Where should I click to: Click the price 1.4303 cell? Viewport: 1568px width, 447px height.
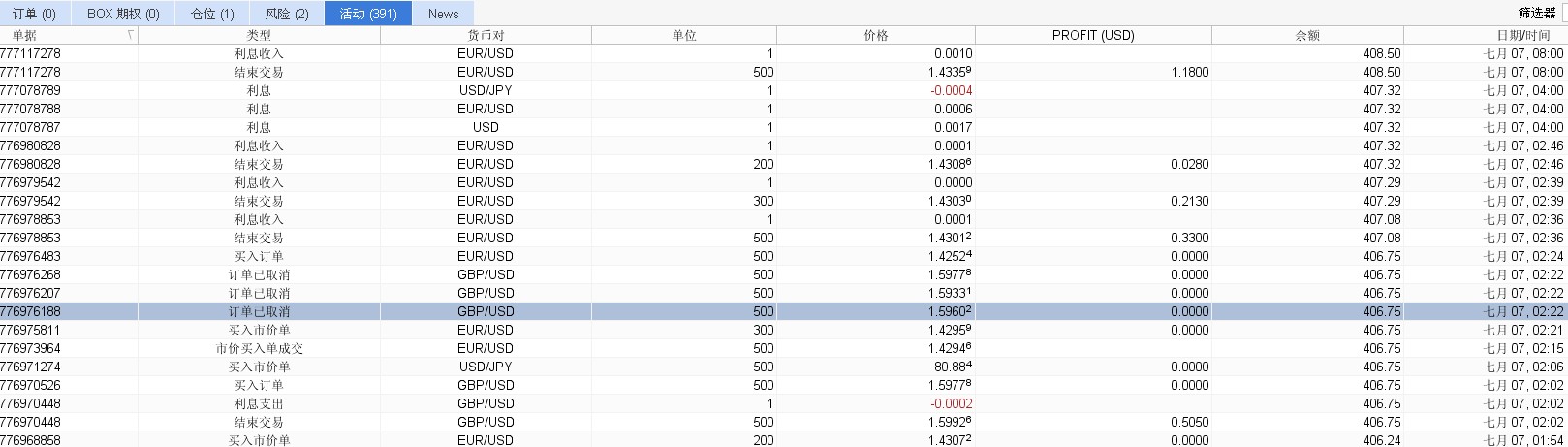953,201
